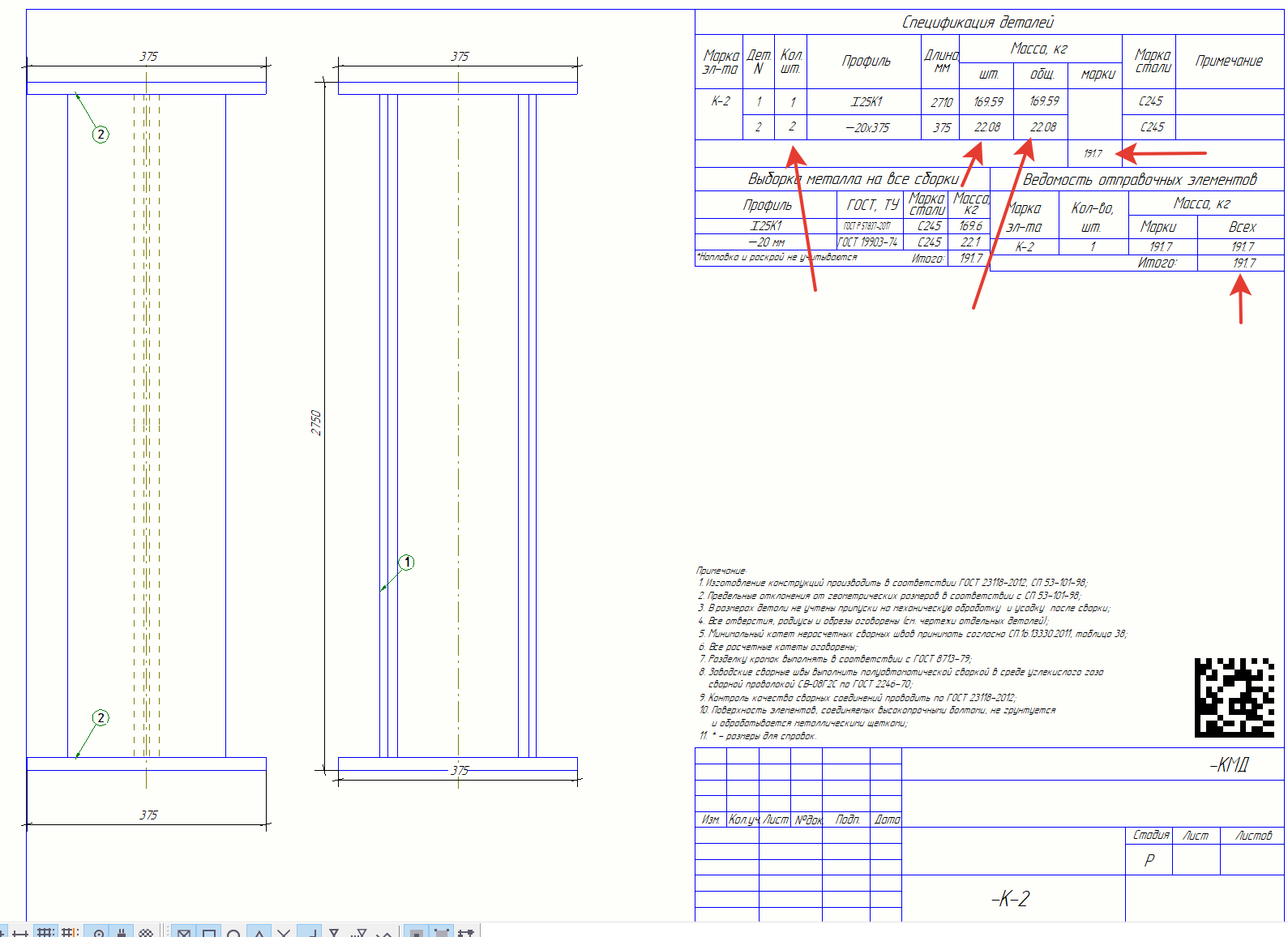Click the hatched circle icon in toolbar
The image size is (1288, 937).
click(x=146, y=932)
